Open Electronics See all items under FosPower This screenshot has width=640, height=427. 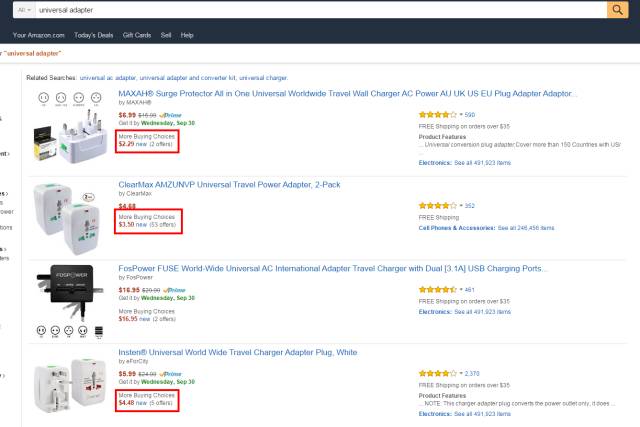[464, 312]
